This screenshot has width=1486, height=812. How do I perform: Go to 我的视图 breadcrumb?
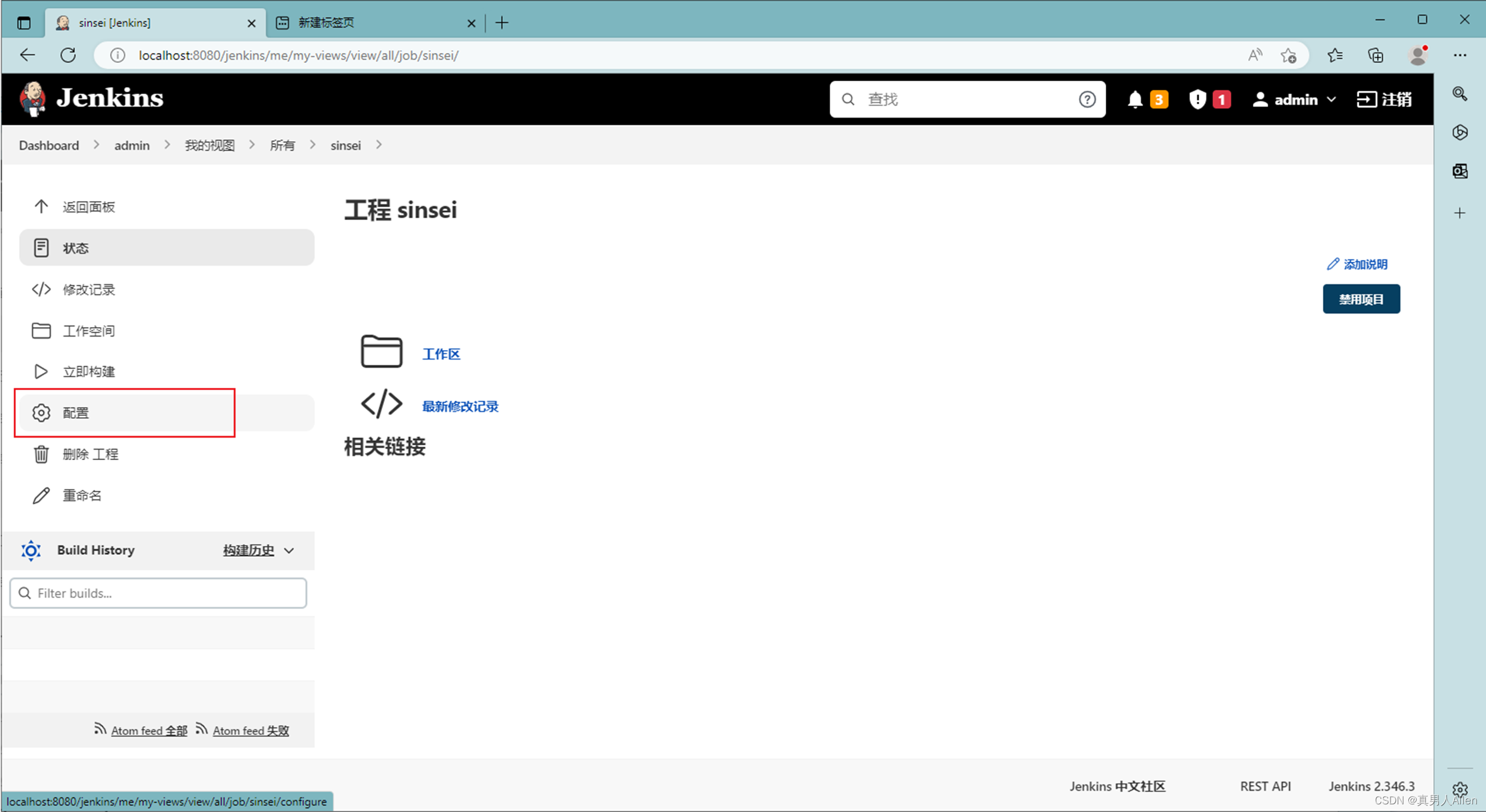point(210,145)
